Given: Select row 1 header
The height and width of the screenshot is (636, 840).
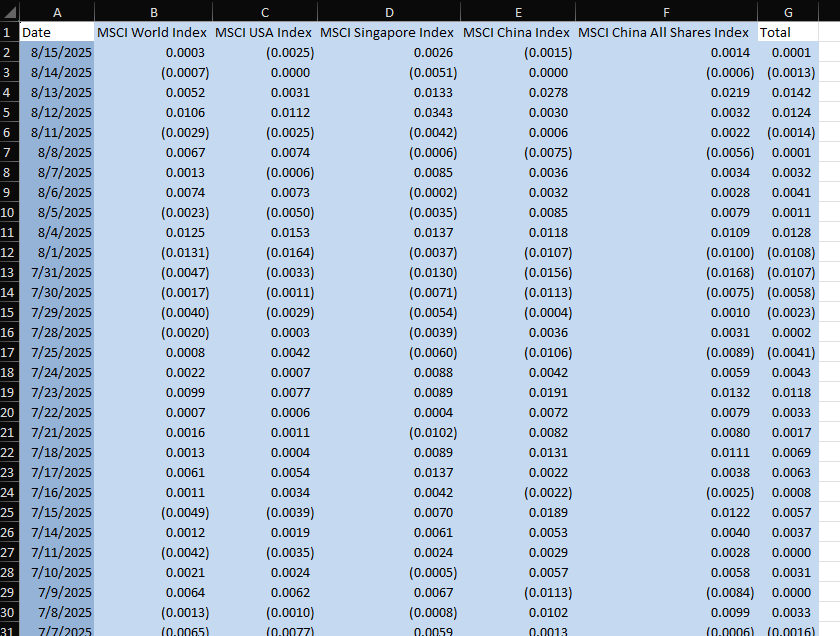Looking at the screenshot, I should pyautogui.click(x=9, y=32).
